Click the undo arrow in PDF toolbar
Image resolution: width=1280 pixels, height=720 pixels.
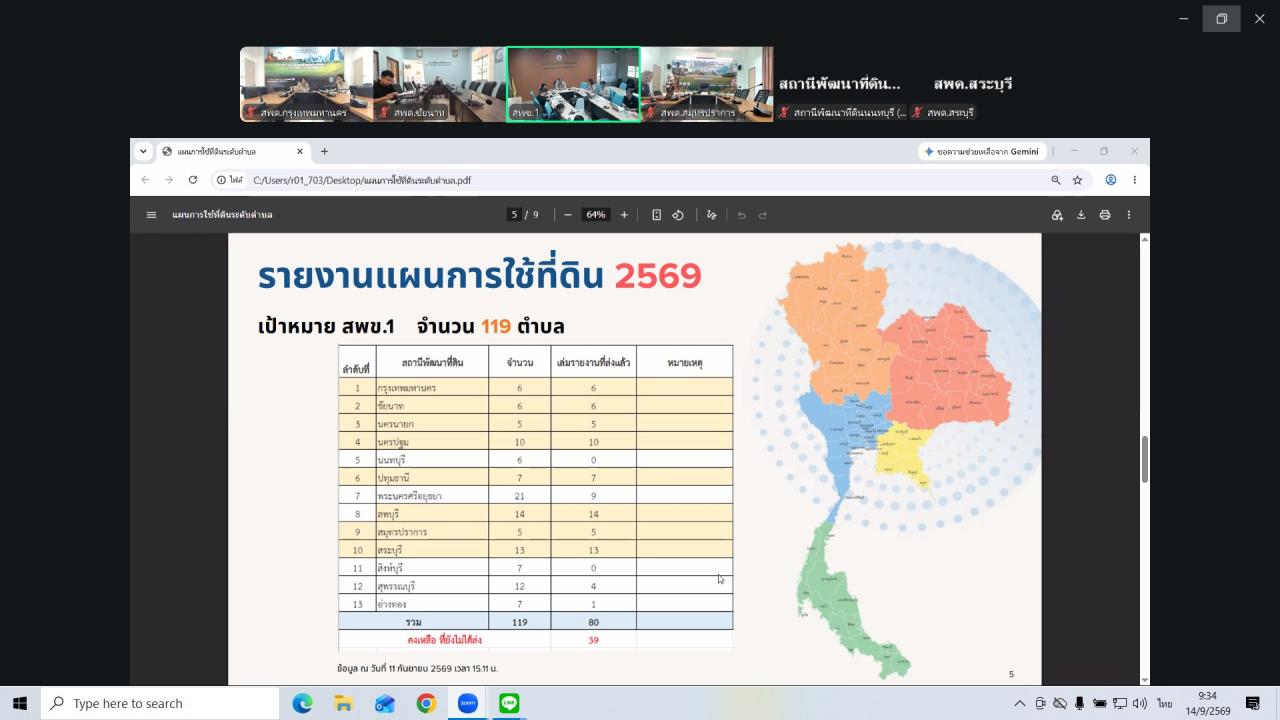pyautogui.click(x=741, y=215)
